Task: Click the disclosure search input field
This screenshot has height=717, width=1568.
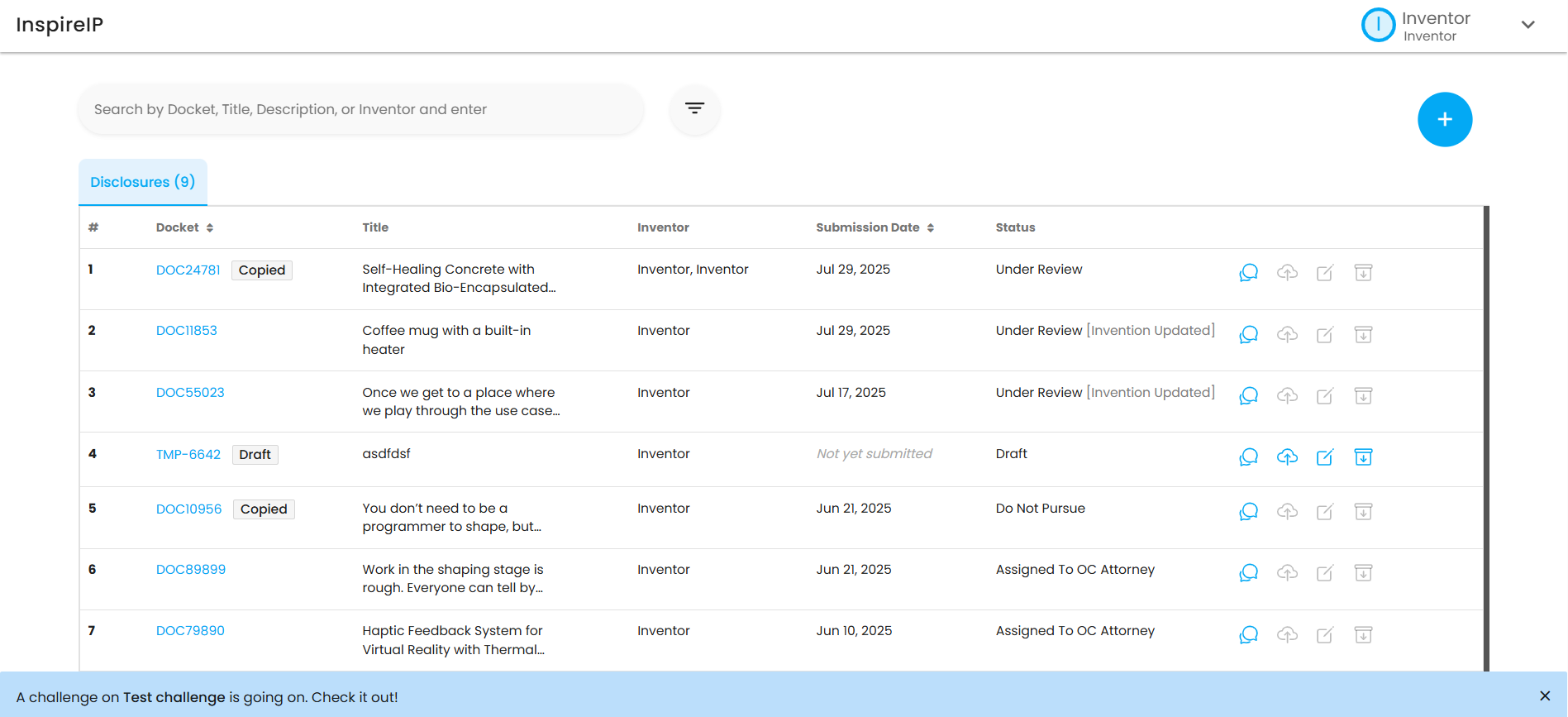Action: (360, 109)
